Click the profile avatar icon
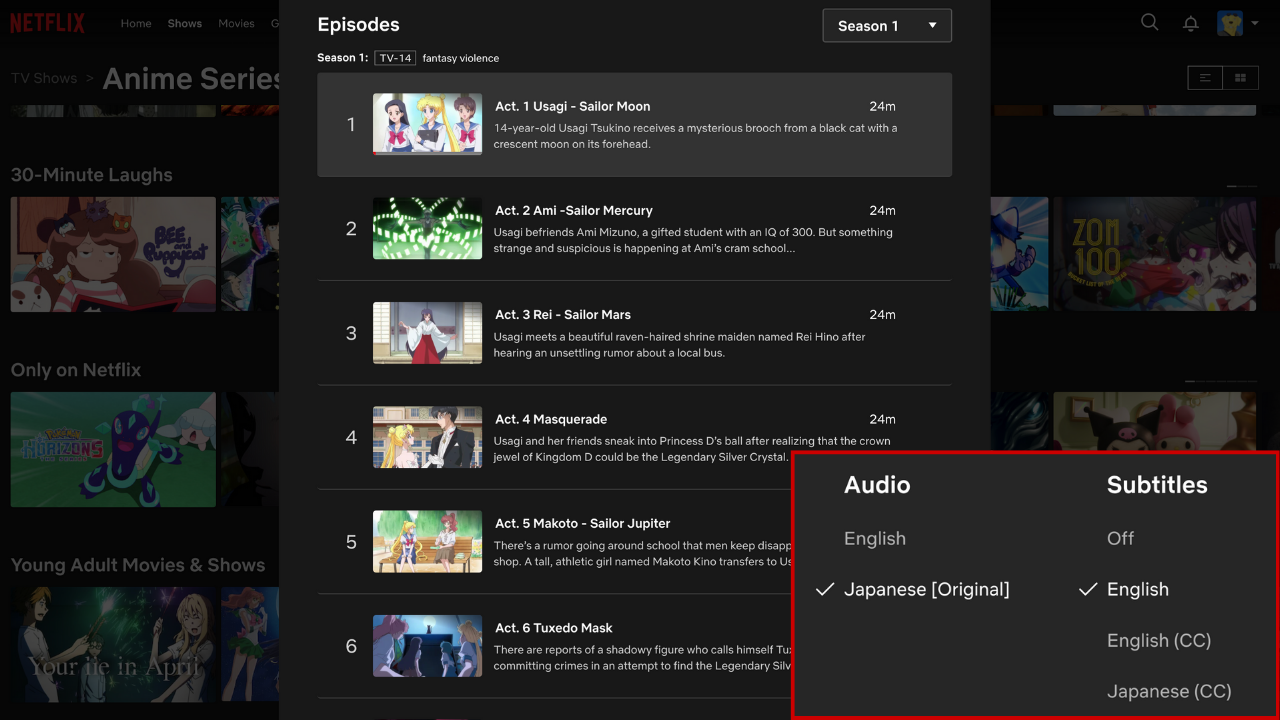Image resolution: width=1280 pixels, height=720 pixels. point(1229,23)
